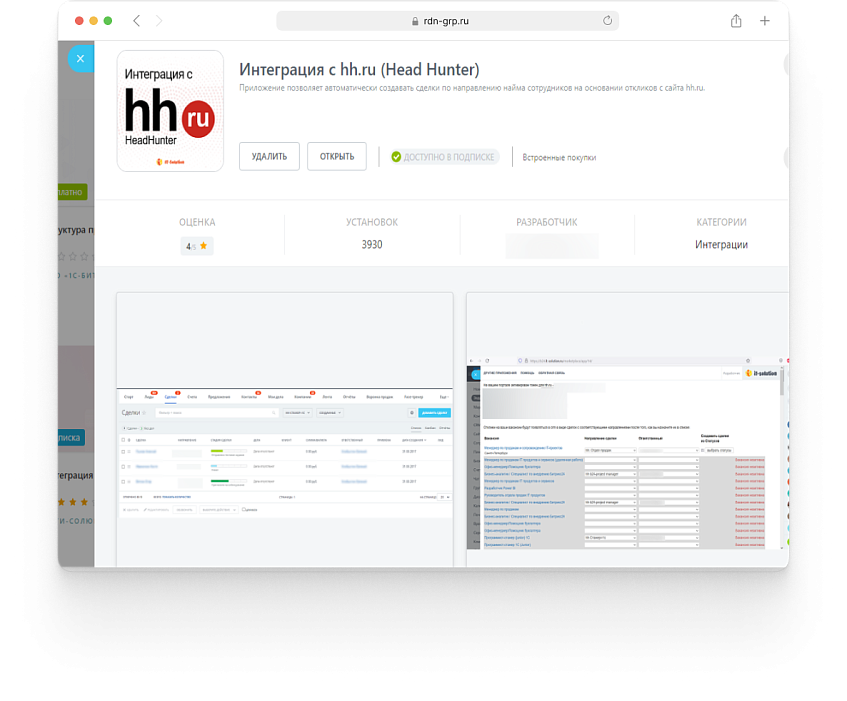Click the rdn-grp.ru address bar

pos(447,21)
